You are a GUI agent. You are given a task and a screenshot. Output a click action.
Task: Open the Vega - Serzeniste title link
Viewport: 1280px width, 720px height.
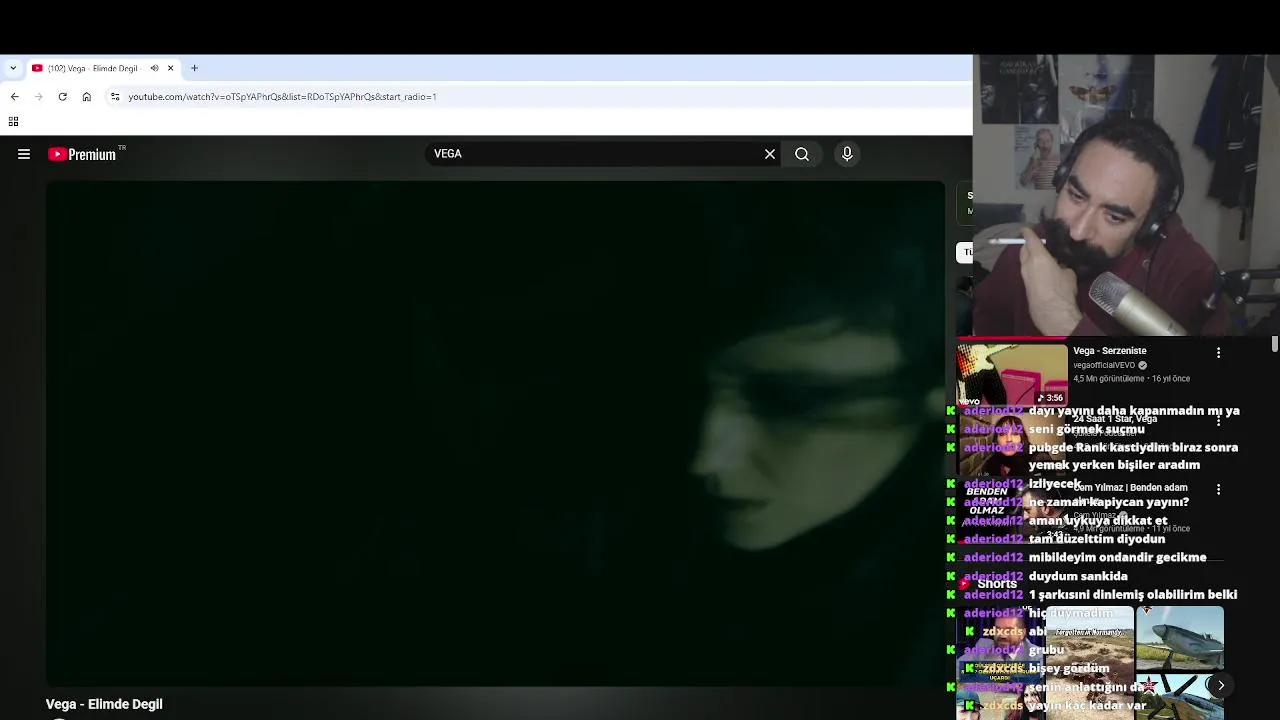tap(1110, 351)
